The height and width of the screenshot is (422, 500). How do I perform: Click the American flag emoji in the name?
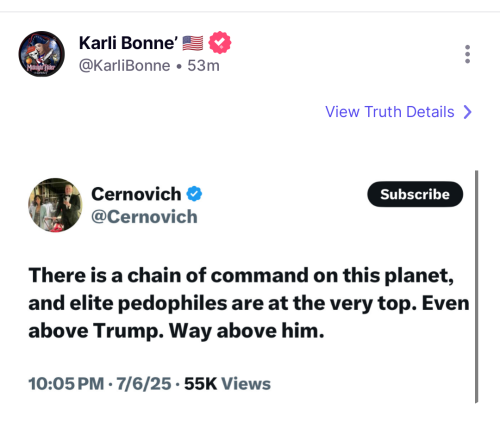pyautogui.click(x=193, y=43)
